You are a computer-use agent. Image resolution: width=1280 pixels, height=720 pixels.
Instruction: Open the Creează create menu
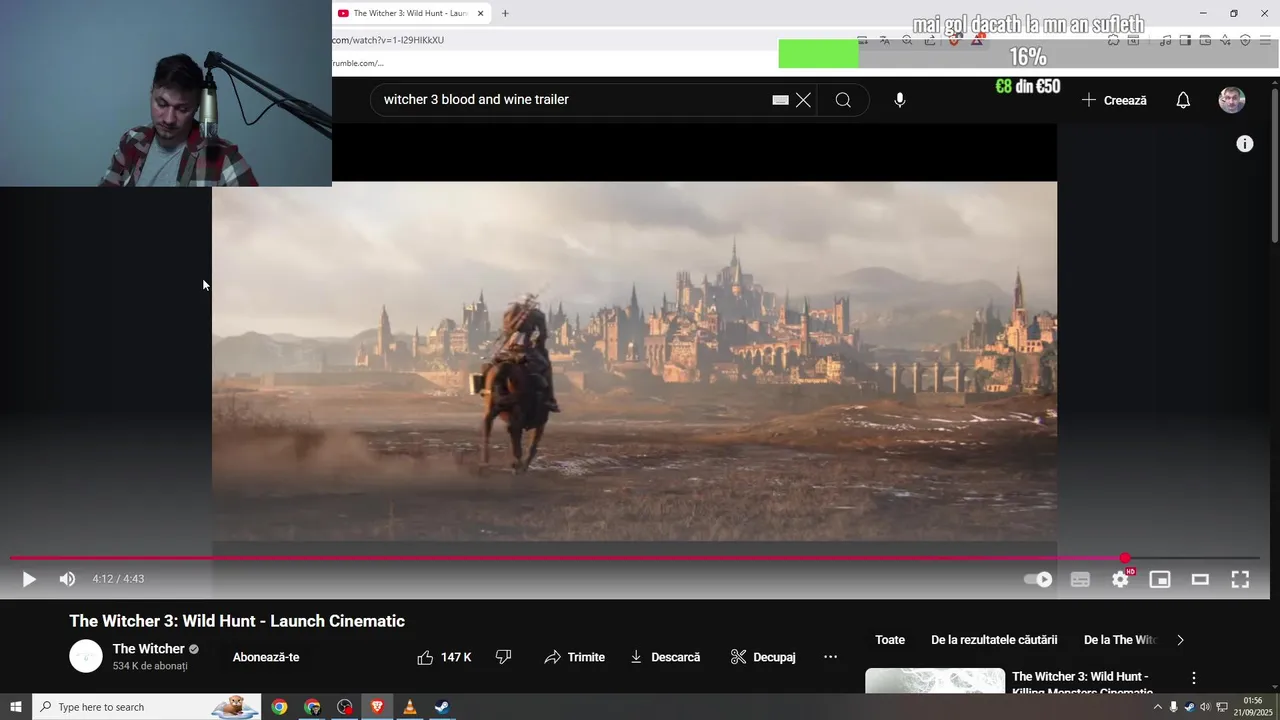[x=1114, y=100]
